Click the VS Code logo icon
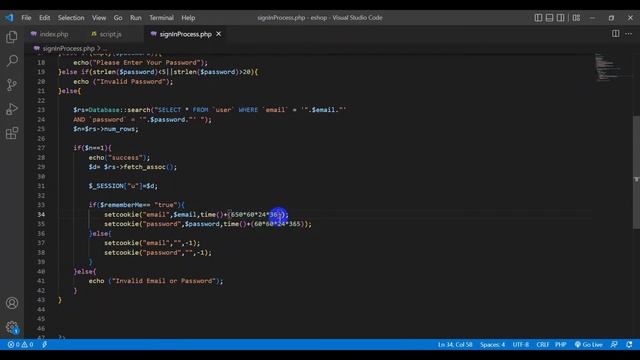Screen dimensions: 640x360 click(9, 18)
